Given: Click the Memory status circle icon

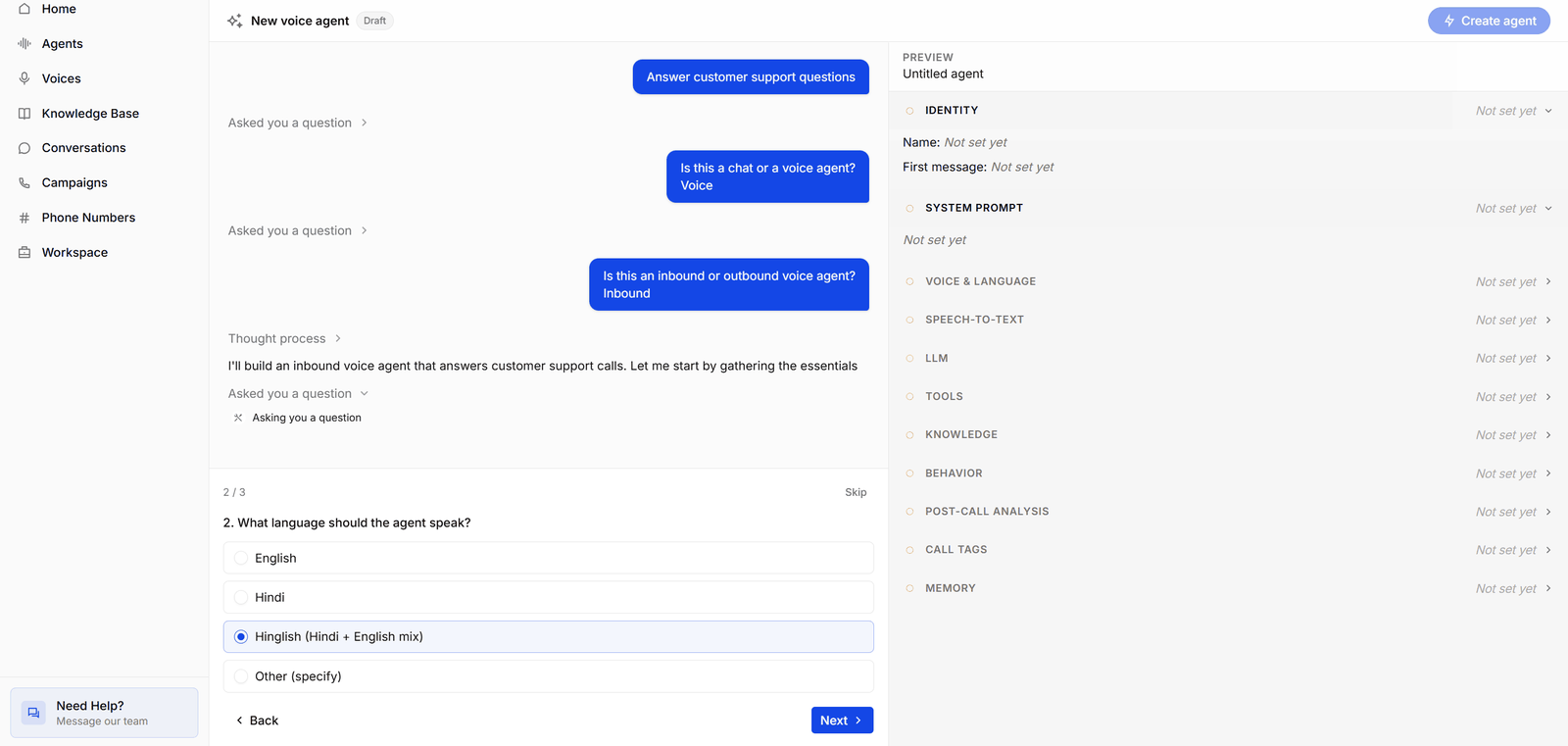Looking at the screenshot, I should [x=909, y=588].
